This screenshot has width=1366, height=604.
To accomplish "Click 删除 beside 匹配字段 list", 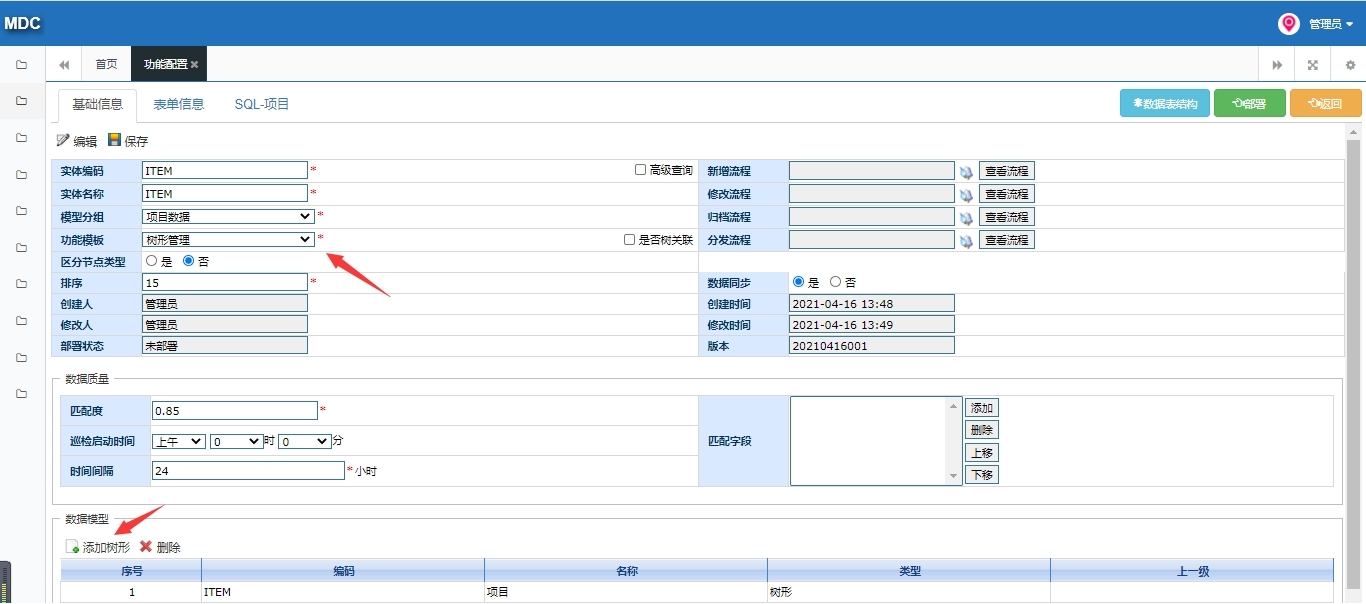I will (x=982, y=430).
